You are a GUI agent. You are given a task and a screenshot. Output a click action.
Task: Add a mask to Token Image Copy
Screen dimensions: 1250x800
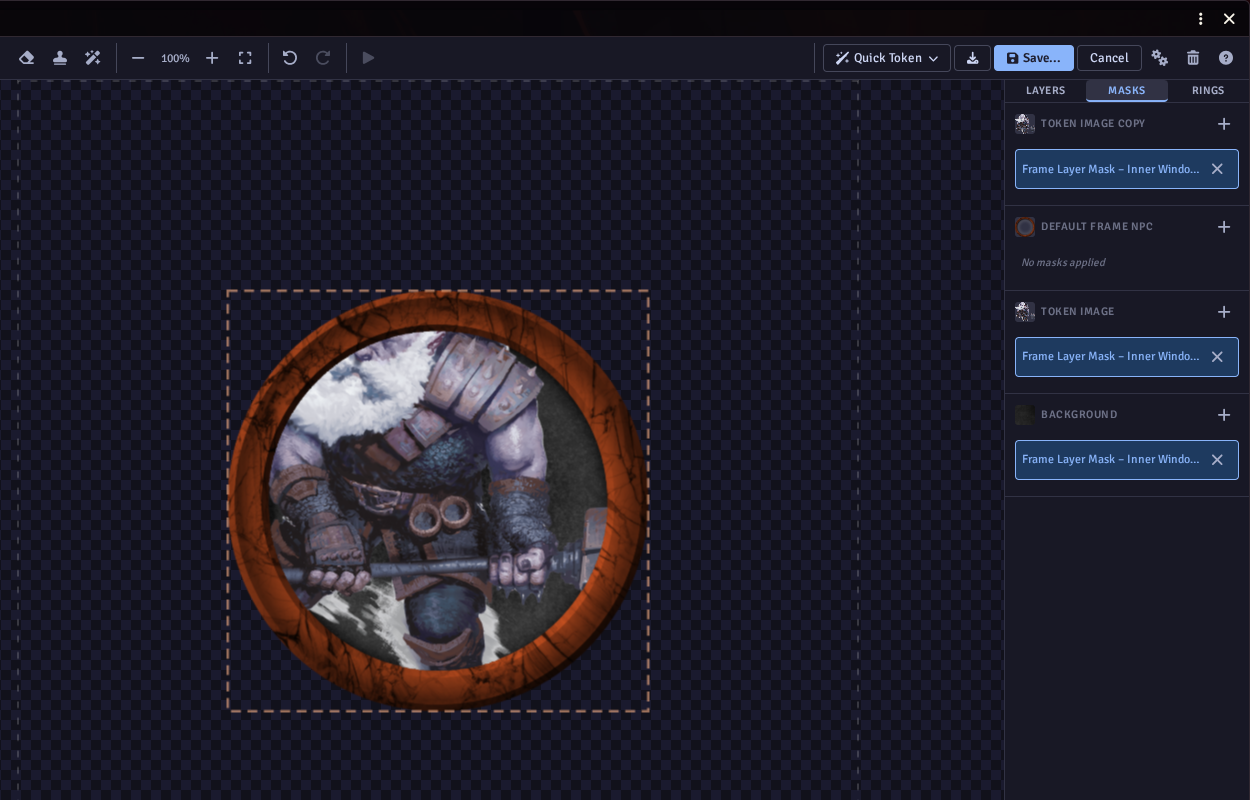(x=1224, y=124)
